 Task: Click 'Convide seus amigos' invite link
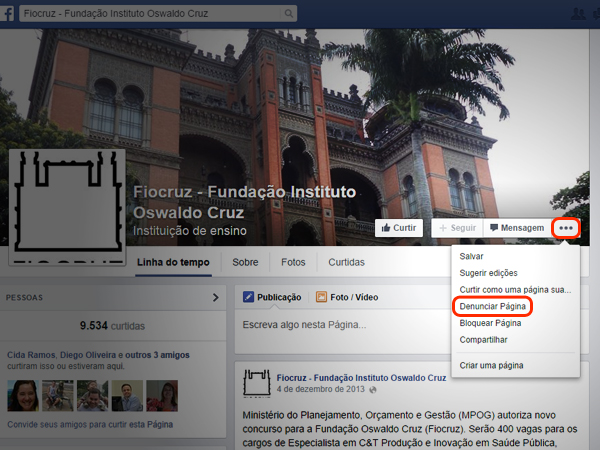[x=90, y=424]
